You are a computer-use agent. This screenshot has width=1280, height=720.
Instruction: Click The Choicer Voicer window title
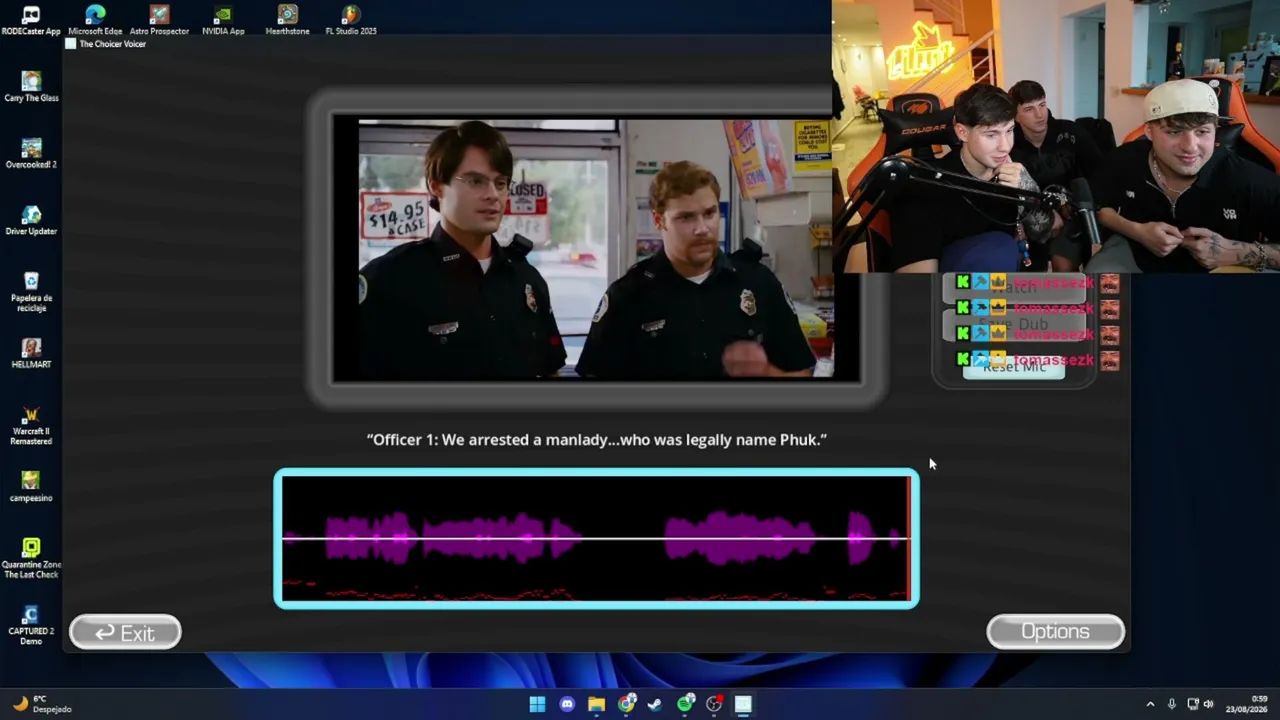pyautogui.click(x=112, y=44)
